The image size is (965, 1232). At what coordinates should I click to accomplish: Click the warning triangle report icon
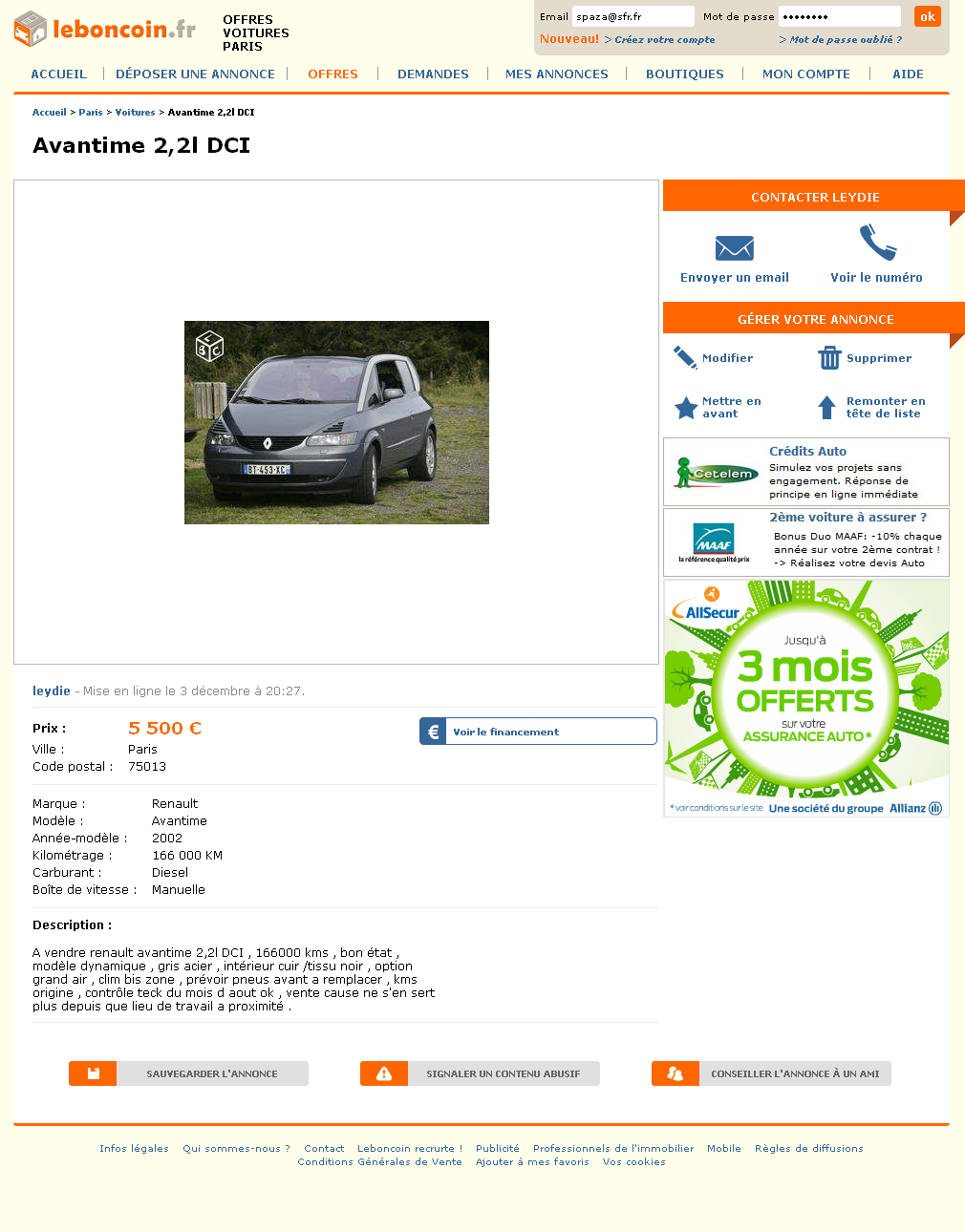tap(384, 1073)
